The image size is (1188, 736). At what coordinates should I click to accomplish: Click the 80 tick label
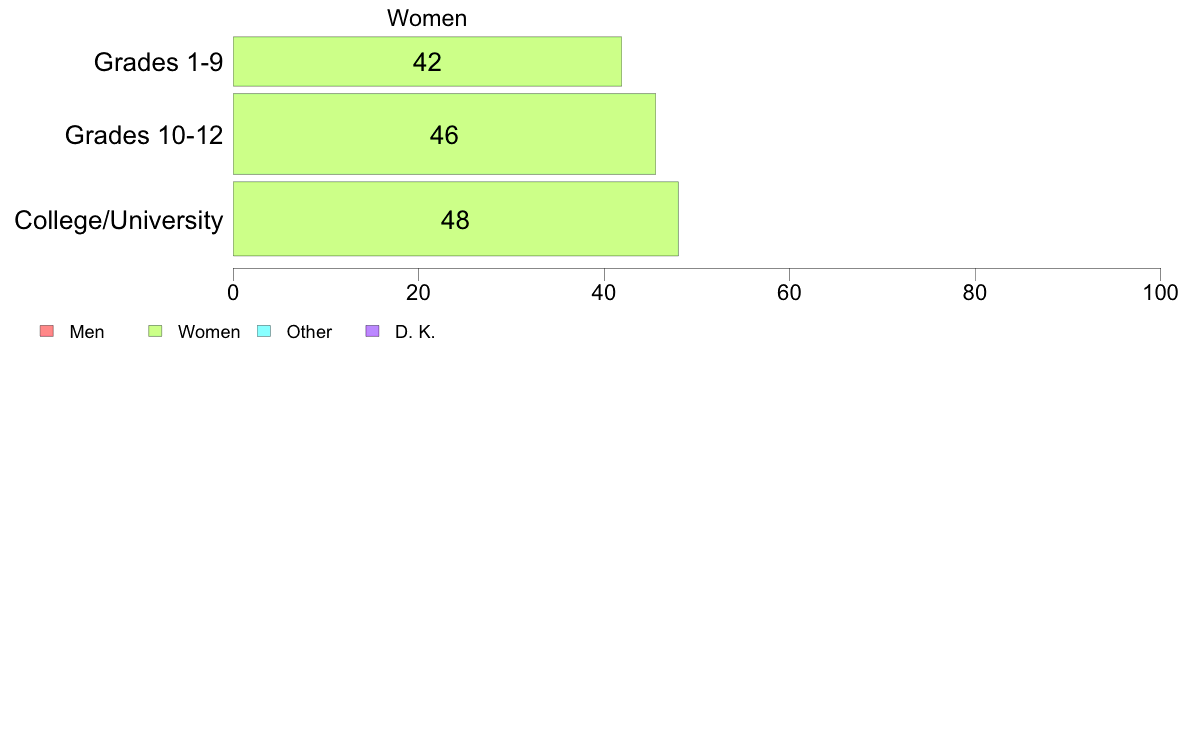point(975,293)
